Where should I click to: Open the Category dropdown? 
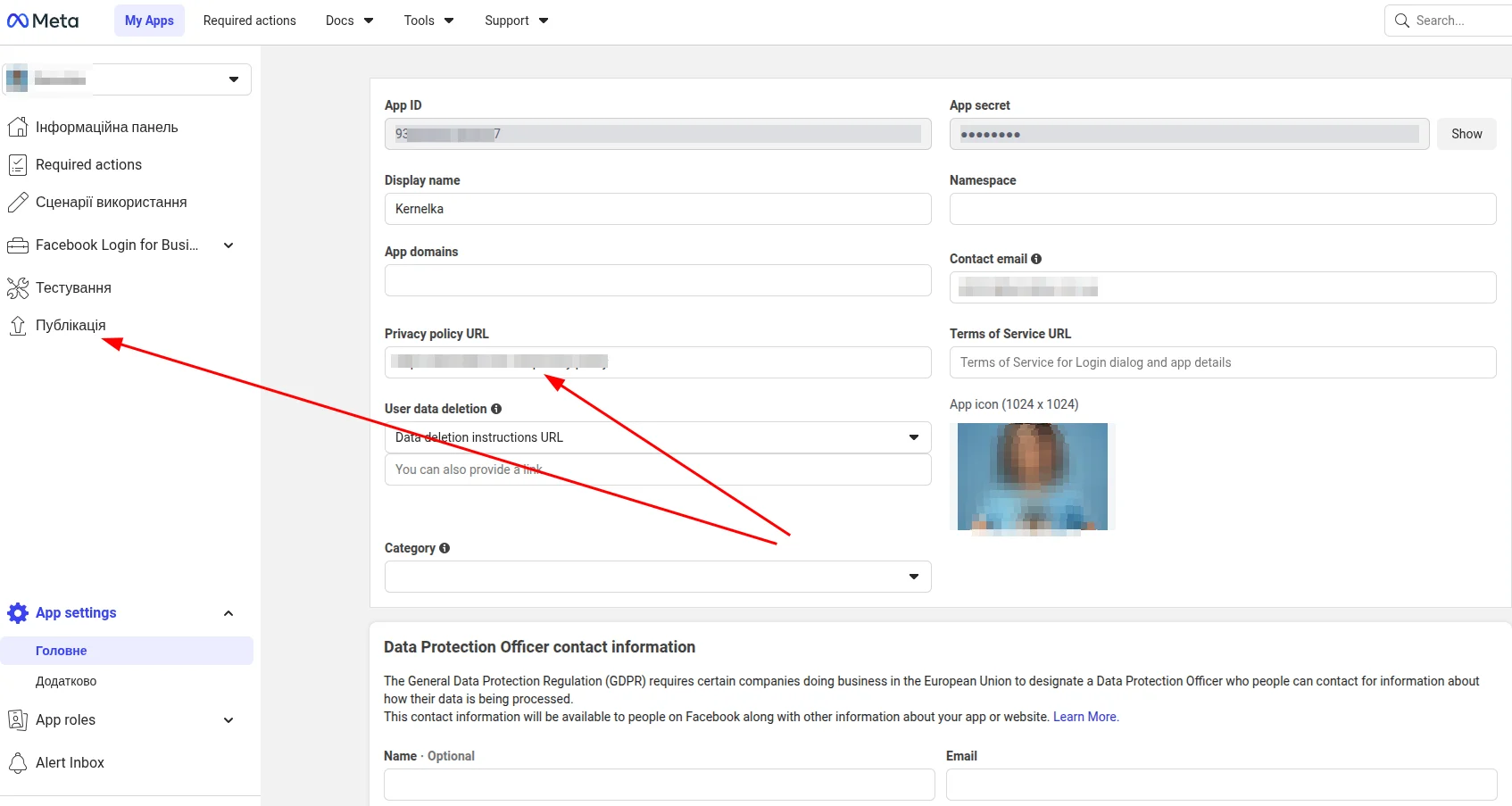pos(658,577)
